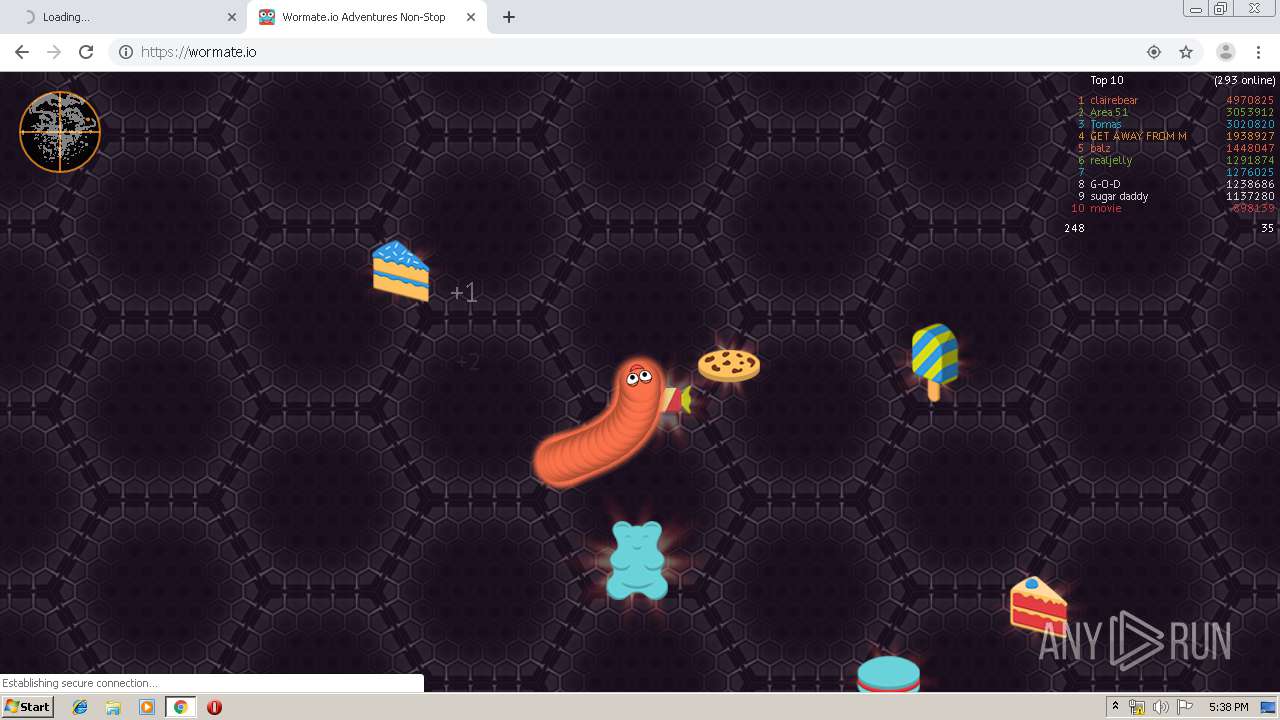Minimize the Chrome window
Image resolution: width=1280 pixels, height=720 pixels.
[1195, 9]
